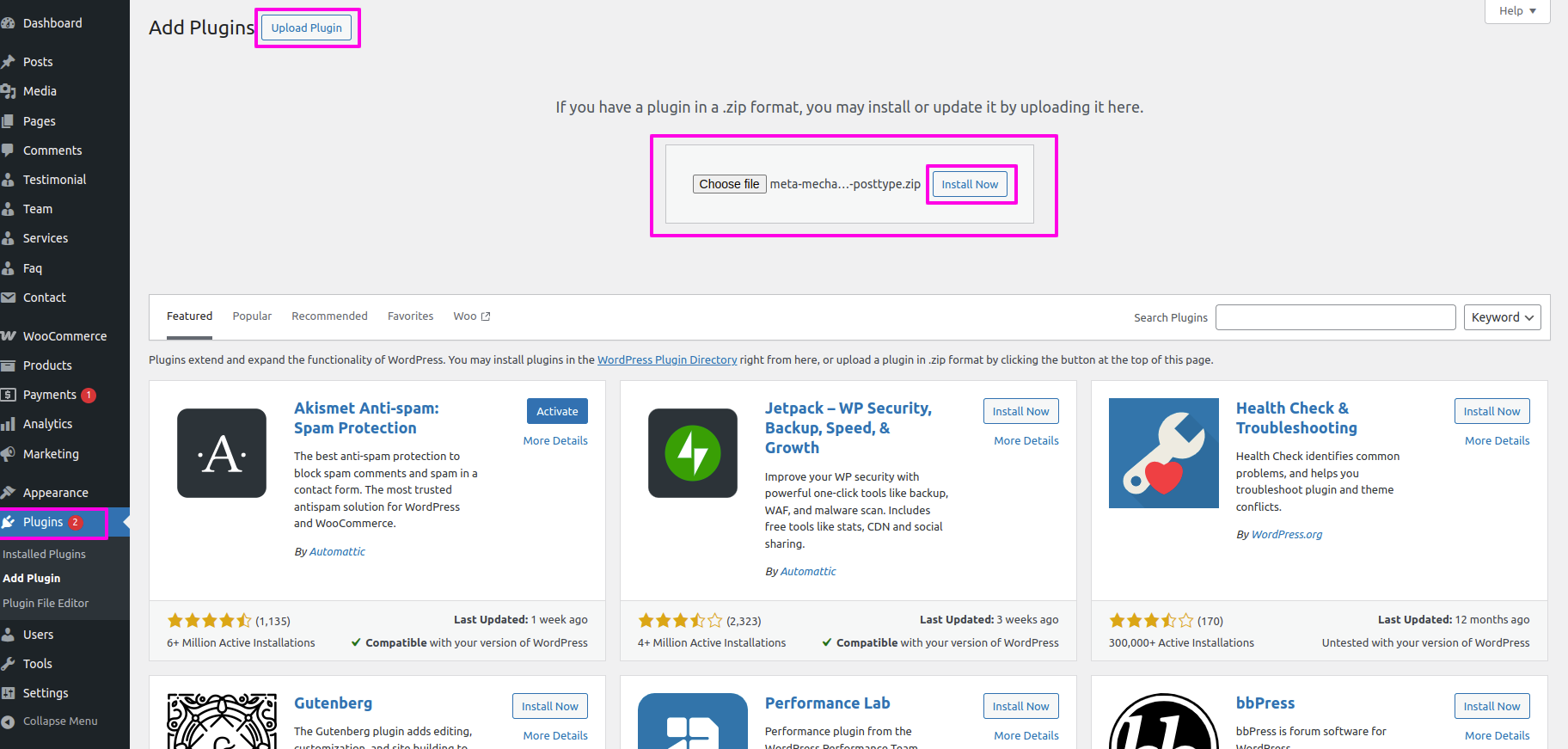Click the Tools wrench icon
This screenshot has height=749, width=1568.
8,664
